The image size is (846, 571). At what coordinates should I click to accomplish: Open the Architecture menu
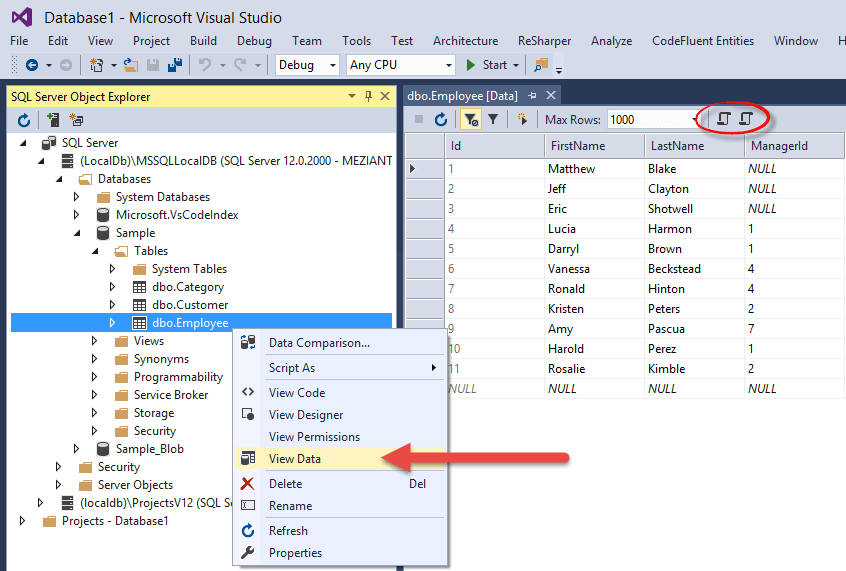466,41
